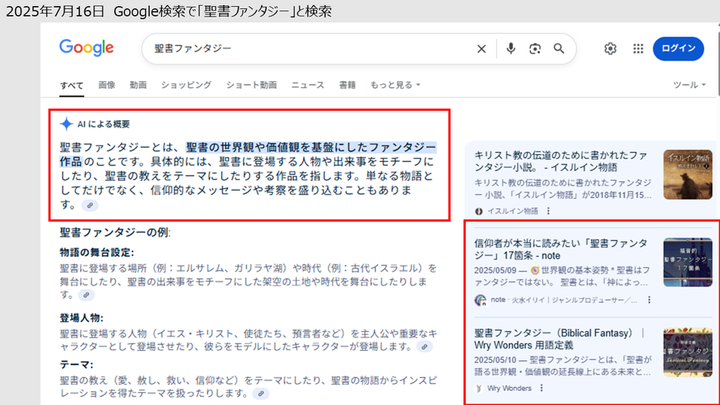Screen dimensions: 720x405
Task: Switch to the ニュース tab
Action: pyautogui.click(x=308, y=85)
